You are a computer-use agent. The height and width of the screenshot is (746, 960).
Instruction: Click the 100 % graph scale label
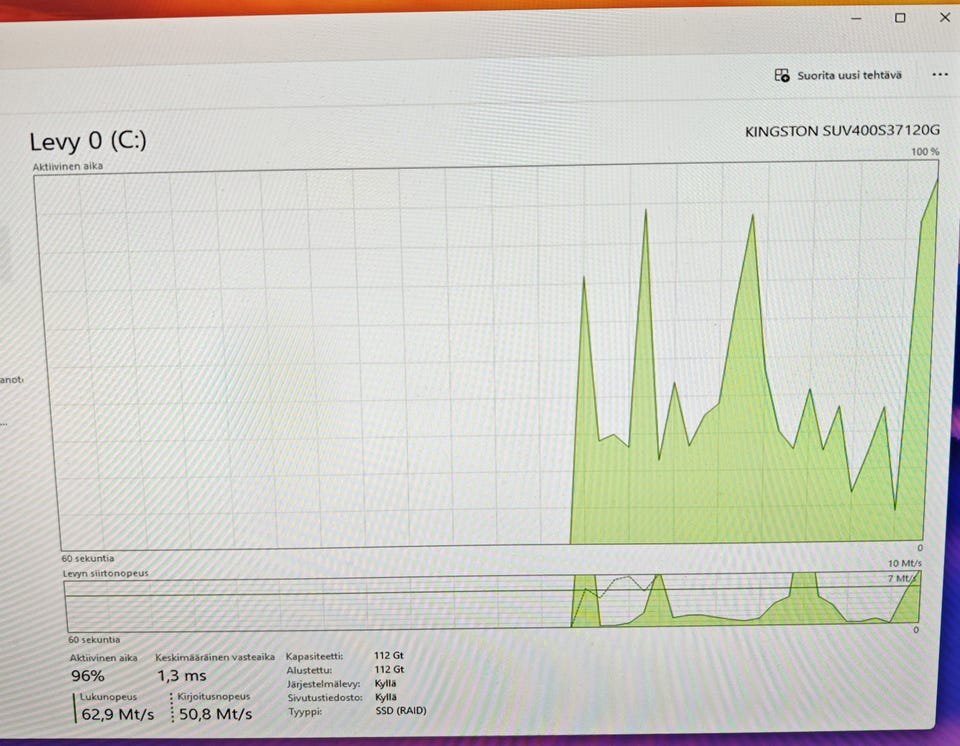point(924,151)
